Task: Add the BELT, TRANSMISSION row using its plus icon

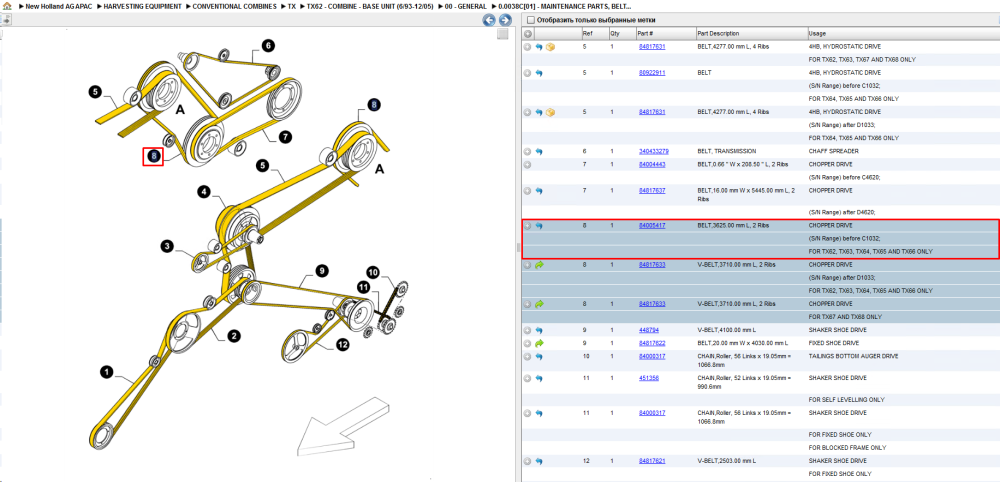Action: point(527,152)
